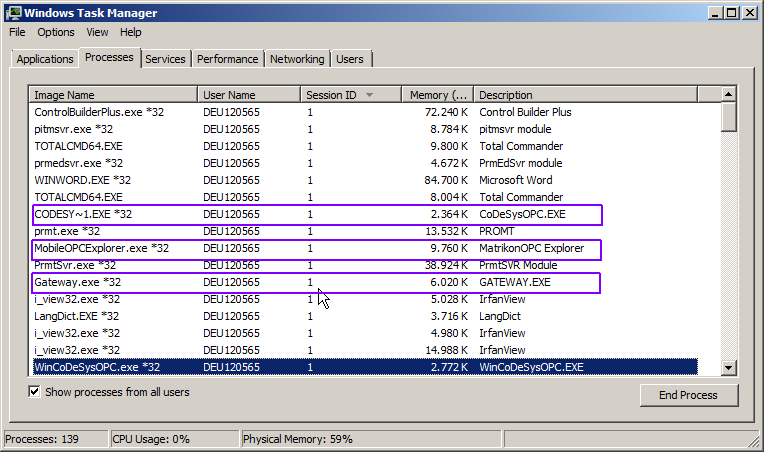Image resolution: width=764 pixels, height=452 pixels.
Task: Click the process list scrollbar thumb
Action: 728,117
